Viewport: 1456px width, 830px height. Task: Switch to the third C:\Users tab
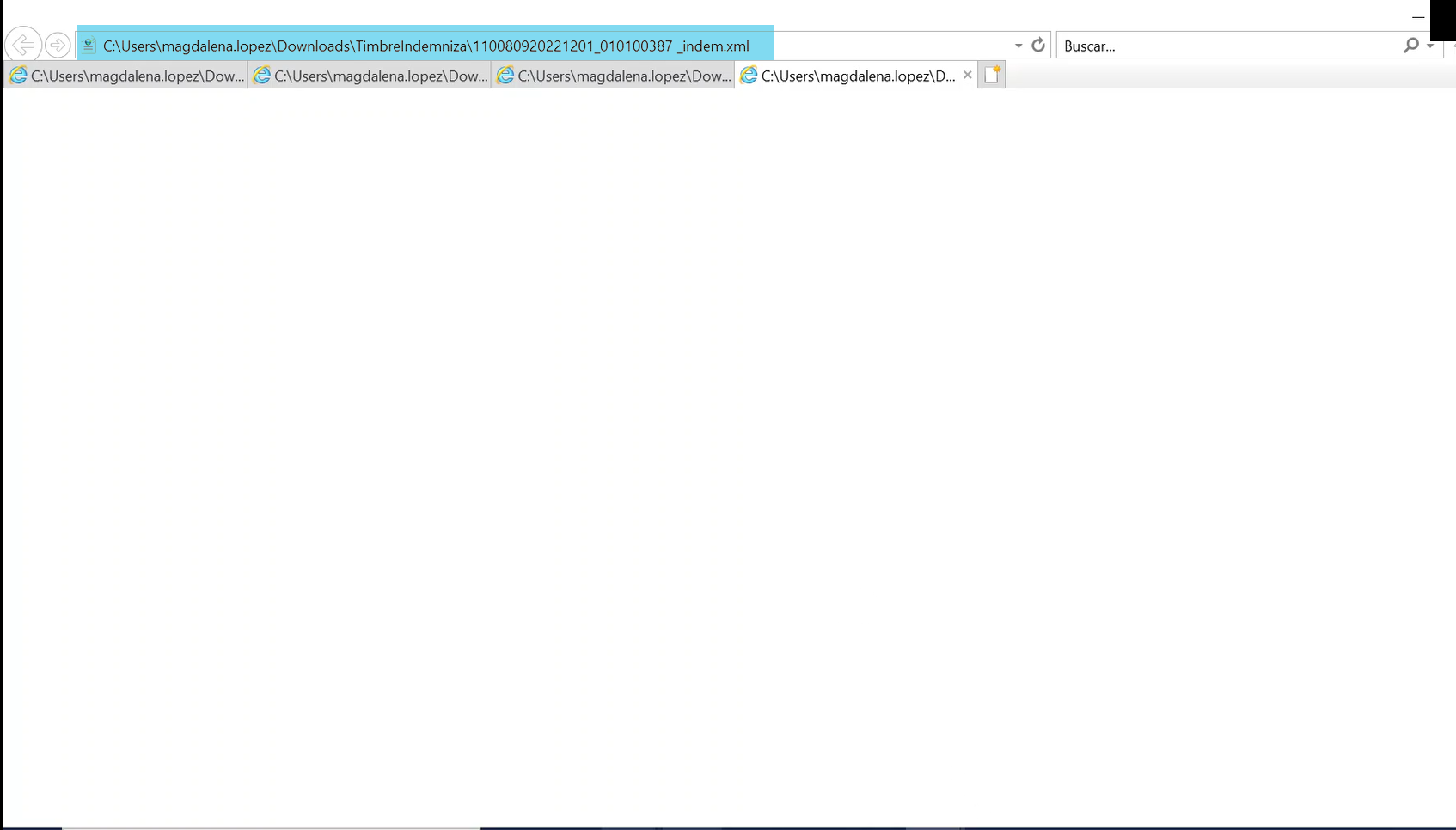(613, 76)
